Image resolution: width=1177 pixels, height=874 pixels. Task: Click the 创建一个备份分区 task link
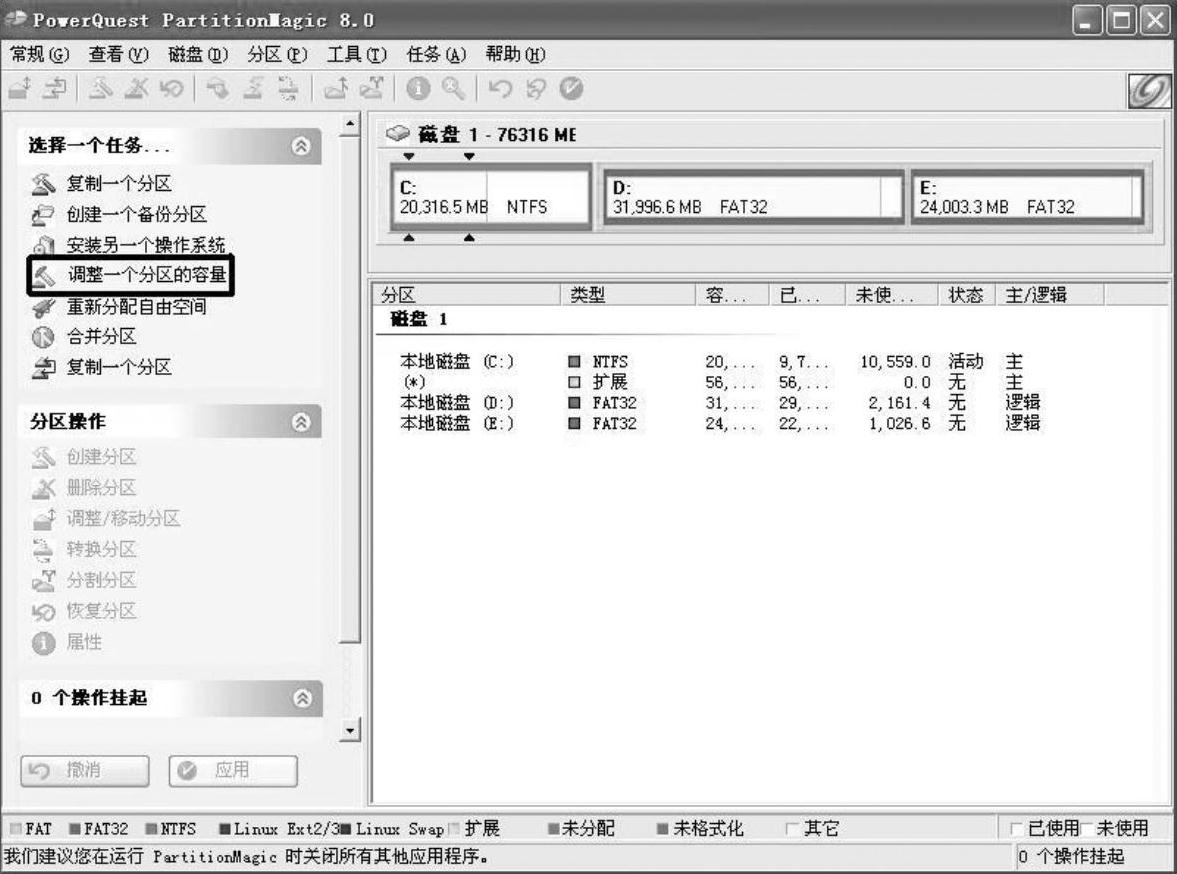click(137, 215)
